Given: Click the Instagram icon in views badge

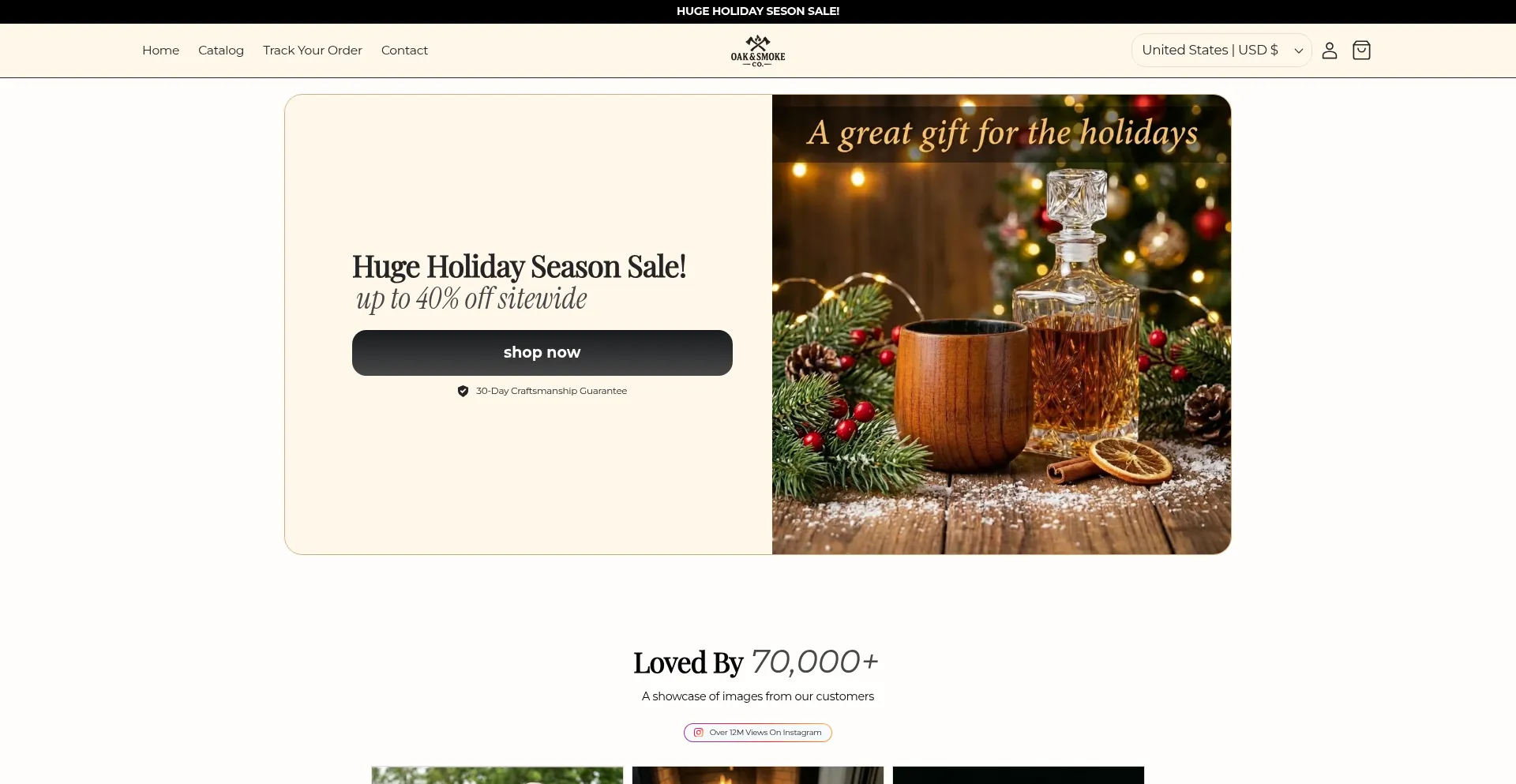Looking at the screenshot, I should (x=698, y=733).
